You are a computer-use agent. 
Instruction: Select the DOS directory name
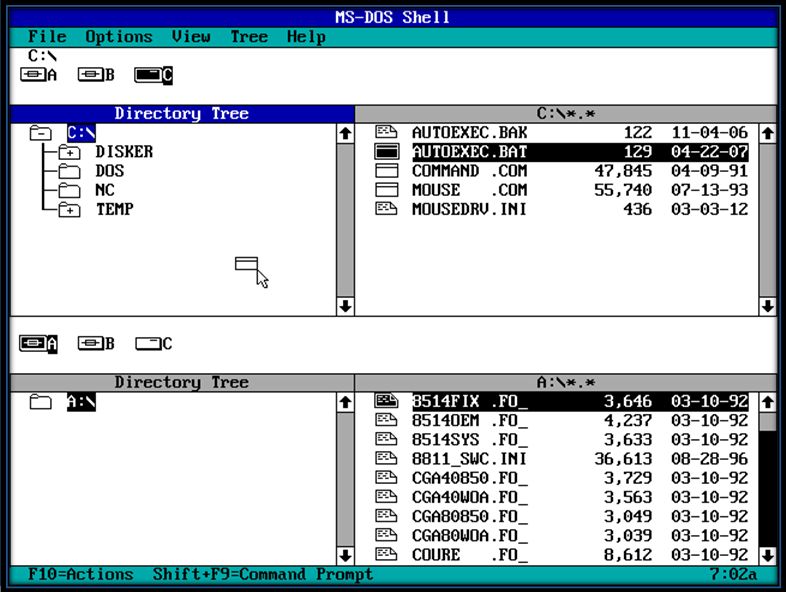coord(110,171)
